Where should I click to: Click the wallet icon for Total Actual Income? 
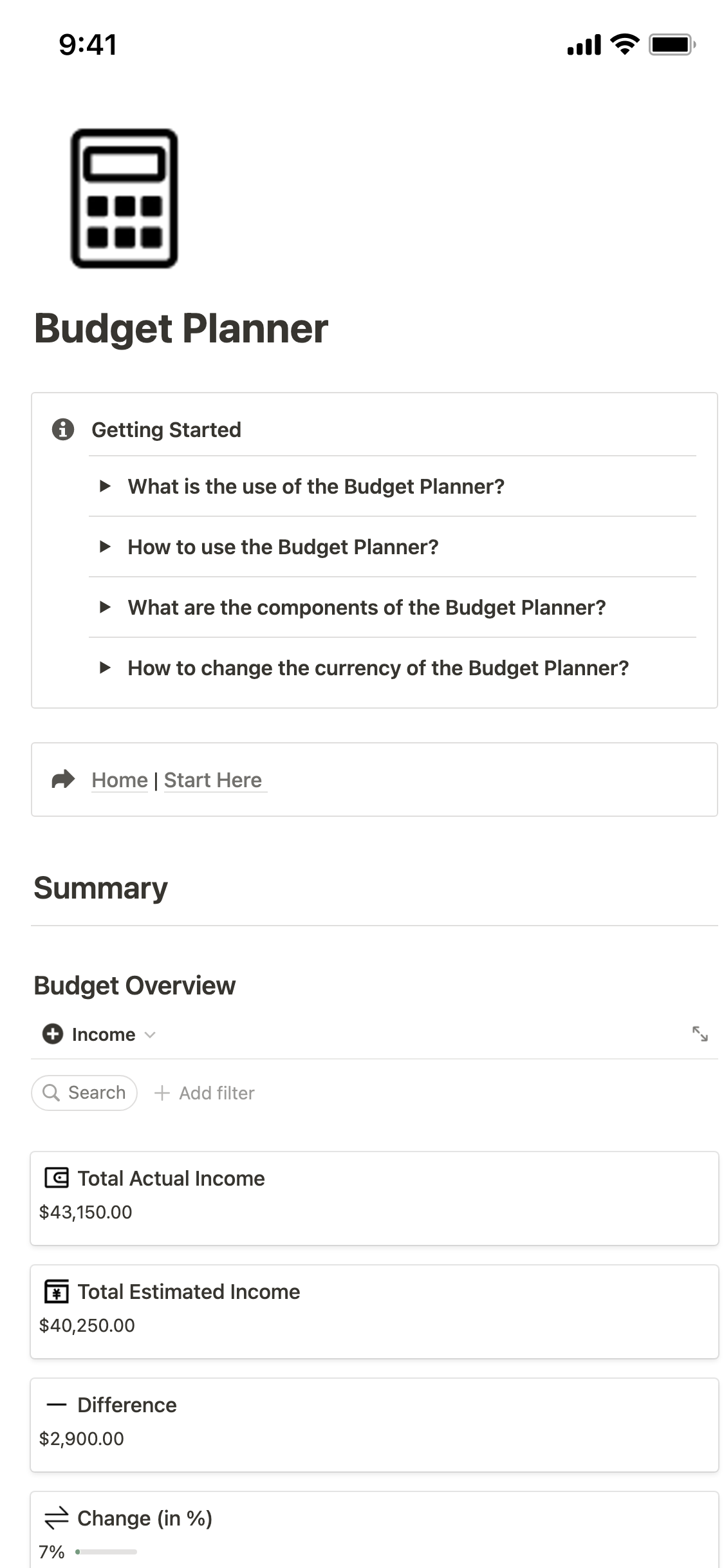[57, 1178]
